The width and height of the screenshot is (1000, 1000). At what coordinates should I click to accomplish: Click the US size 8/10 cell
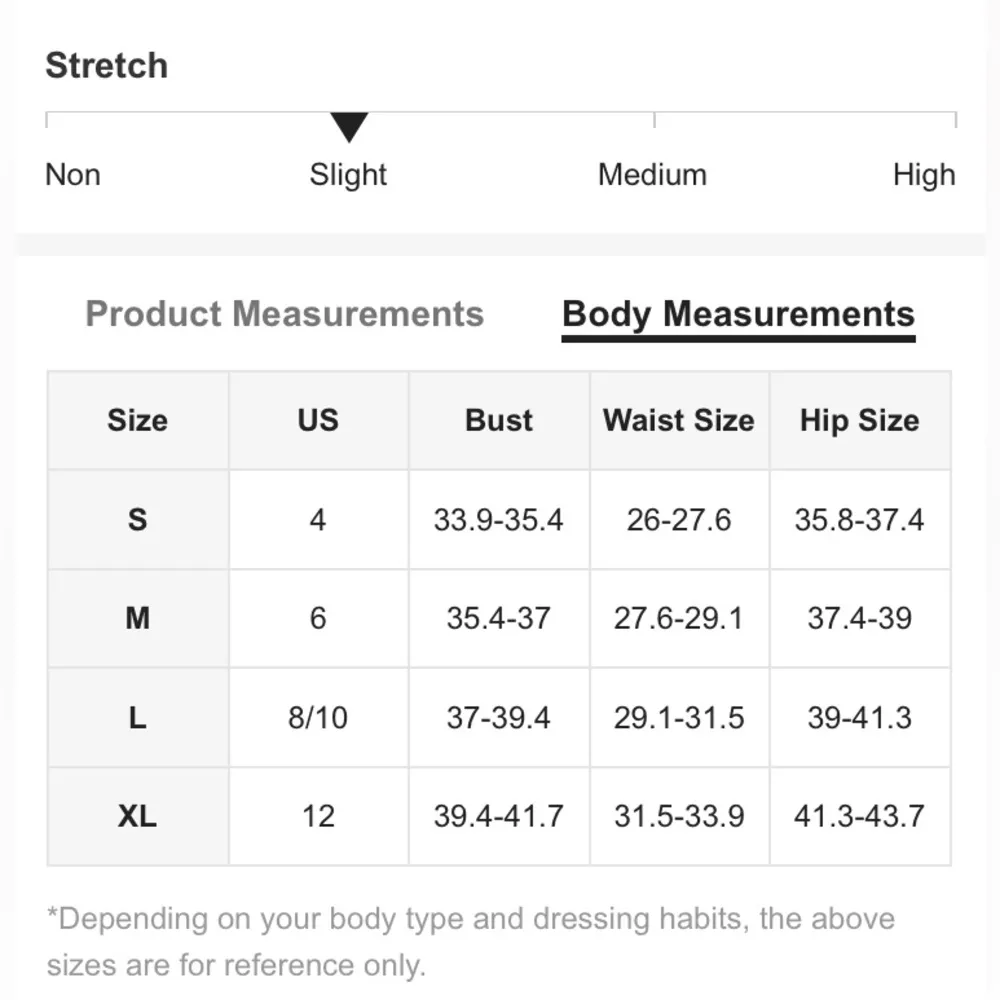[318, 717]
